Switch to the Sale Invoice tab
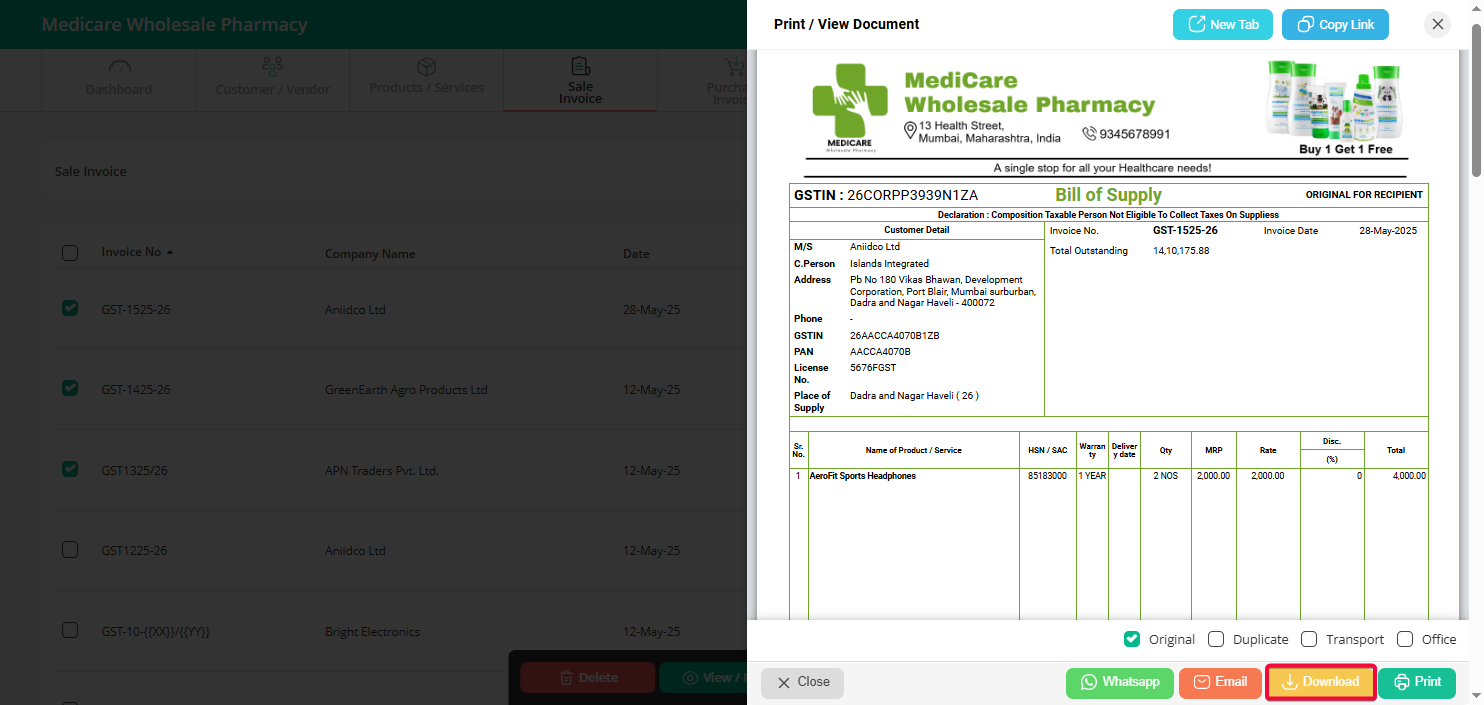Screen dimensions: 1484x705 tap(580, 80)
